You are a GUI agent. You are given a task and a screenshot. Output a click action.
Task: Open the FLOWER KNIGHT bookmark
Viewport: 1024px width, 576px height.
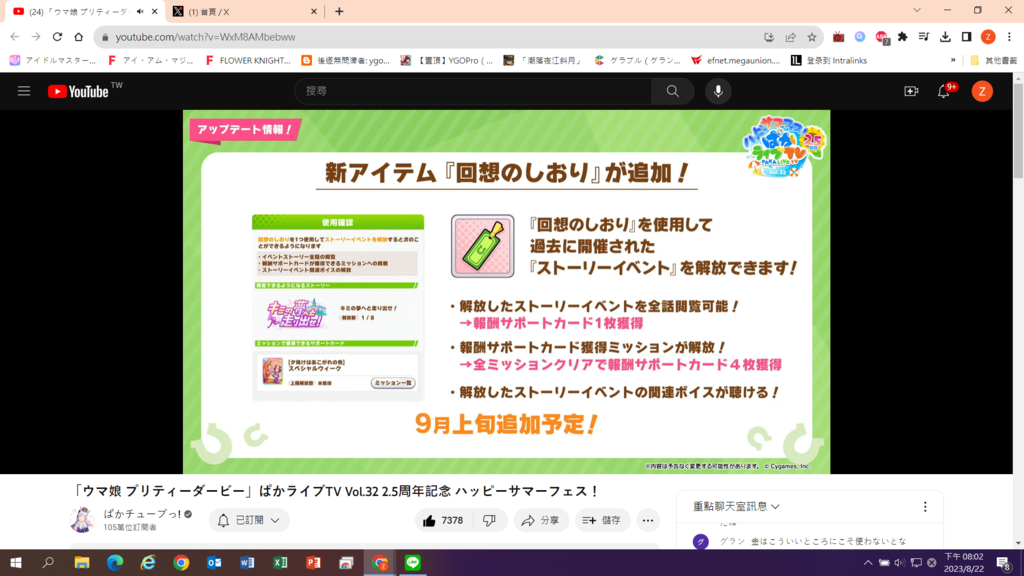click(248, 61)
